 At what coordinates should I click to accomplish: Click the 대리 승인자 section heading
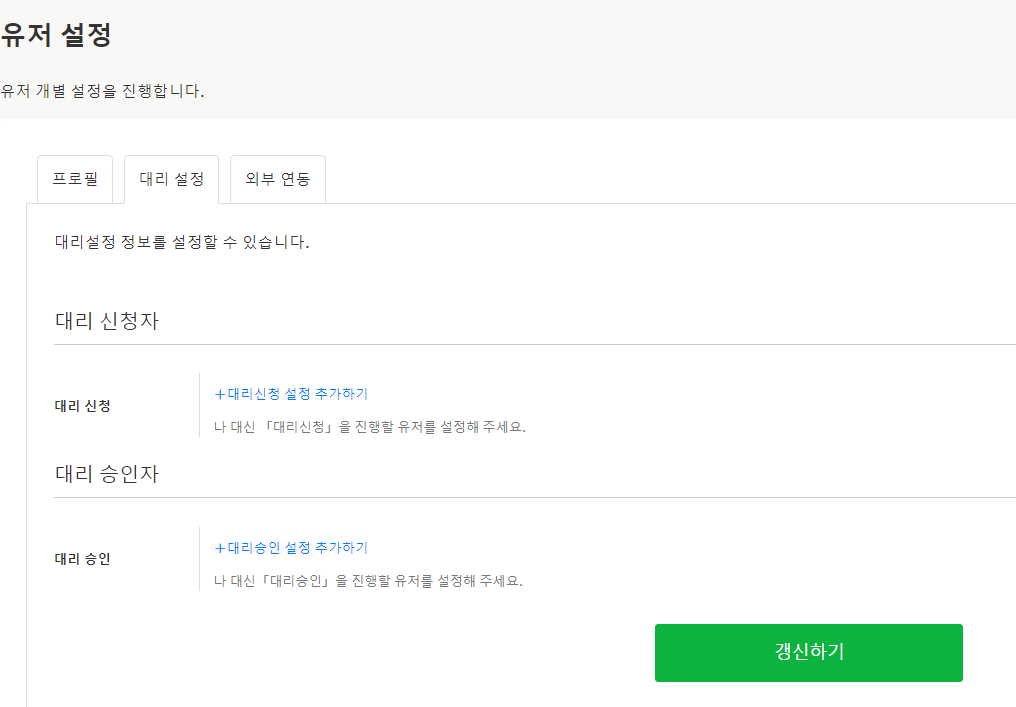pos(107,474)
